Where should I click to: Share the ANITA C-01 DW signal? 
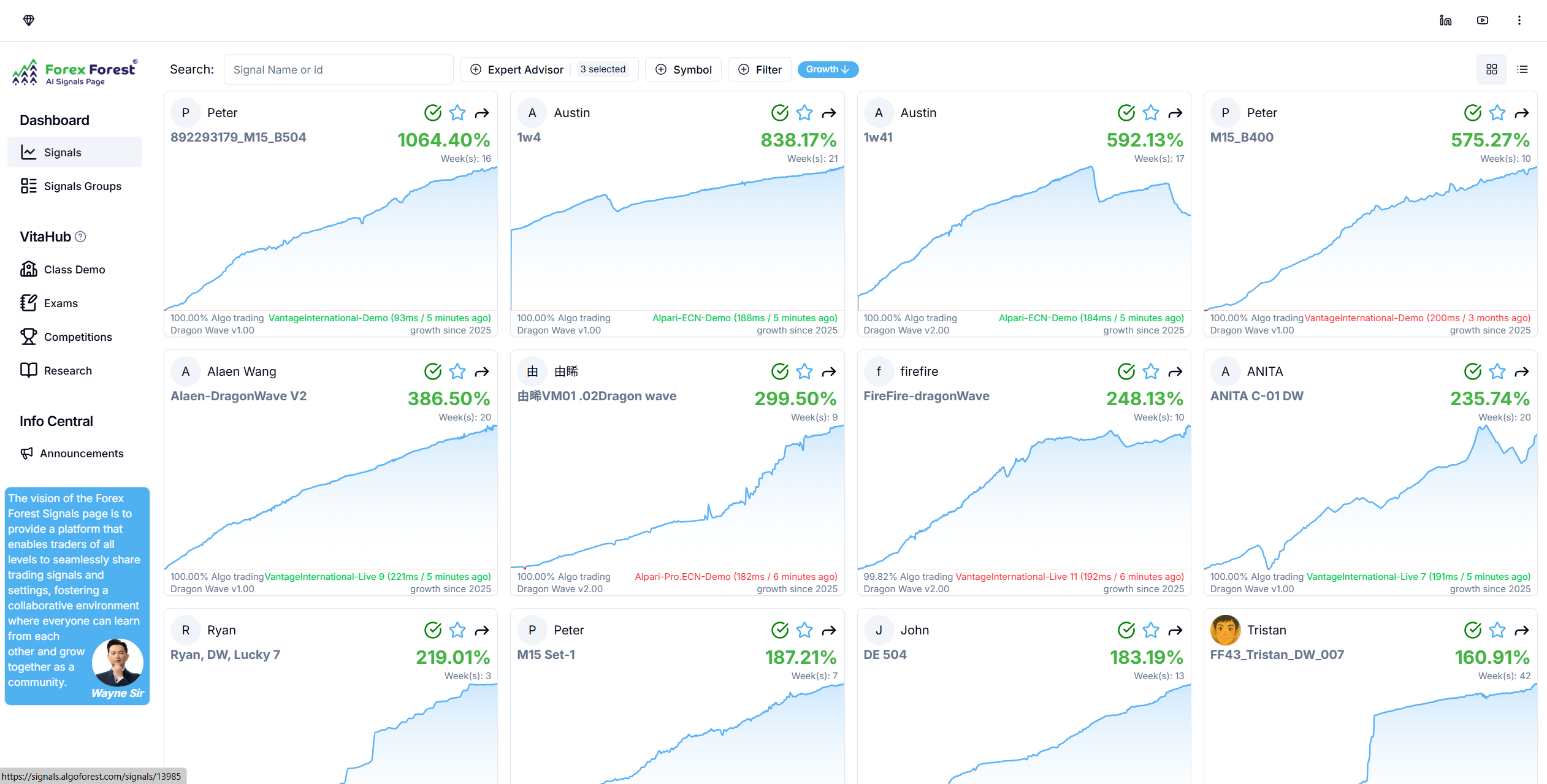(1522, 371)
